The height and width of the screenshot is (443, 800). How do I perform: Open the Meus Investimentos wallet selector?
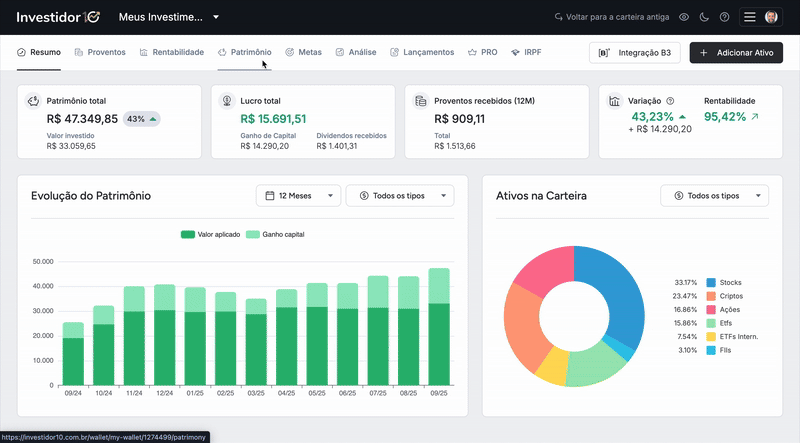(168, 17)
